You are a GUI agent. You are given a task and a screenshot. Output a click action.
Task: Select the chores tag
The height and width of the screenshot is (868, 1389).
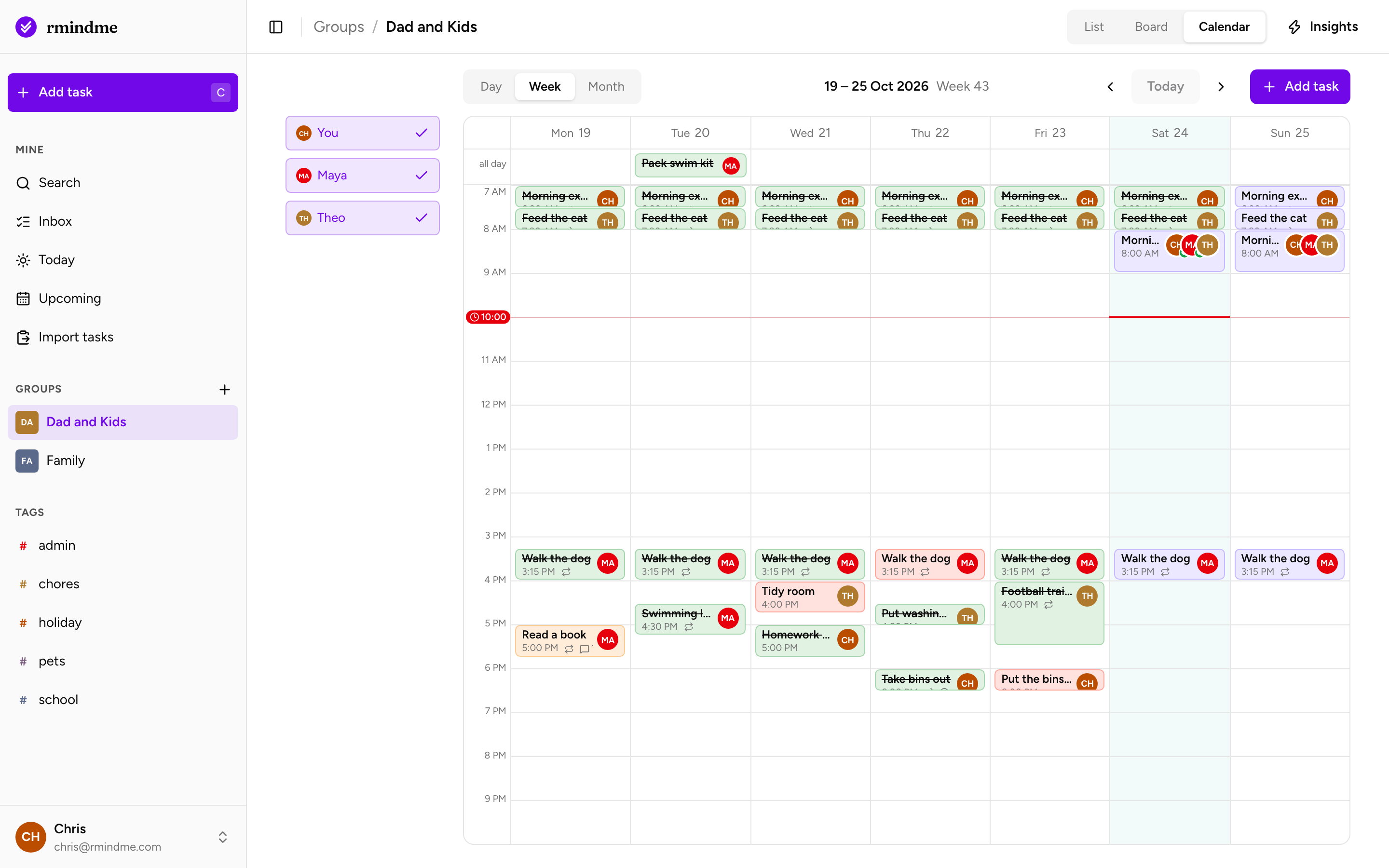(x=123, y=584)
